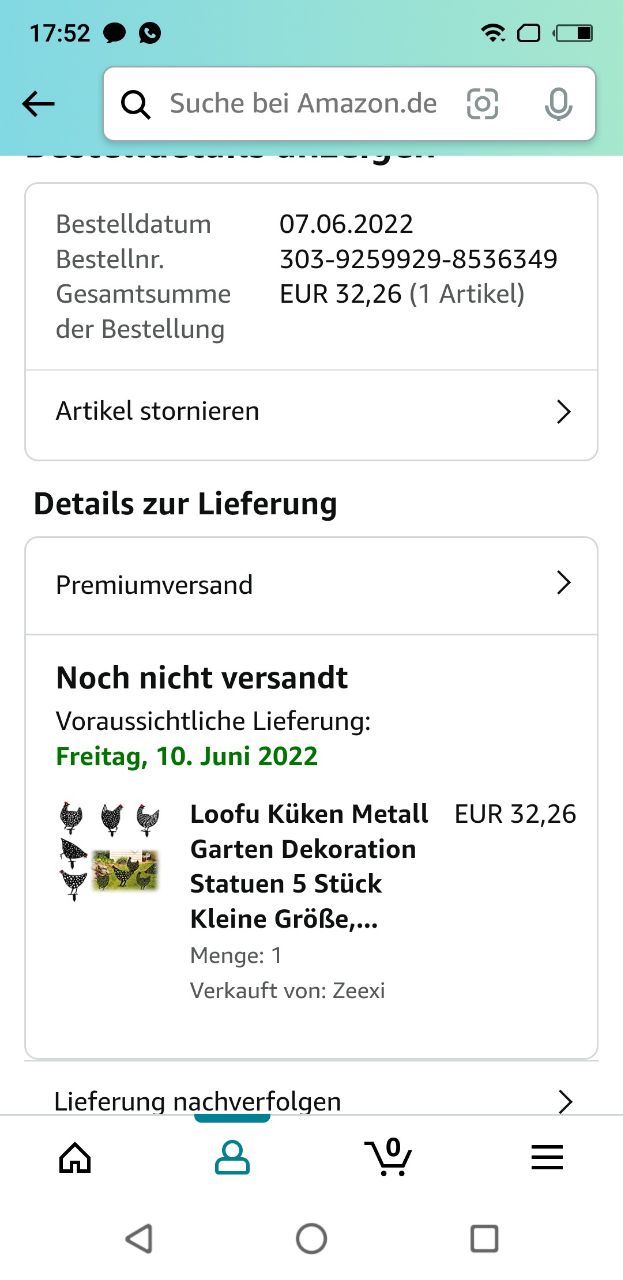Open the hamburger menu
The image size is (623, 1280).
click(x=547, y=1157)
